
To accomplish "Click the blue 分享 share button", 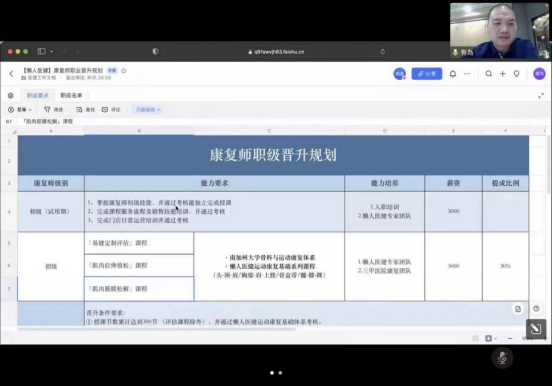I will [x=426, y=74].
